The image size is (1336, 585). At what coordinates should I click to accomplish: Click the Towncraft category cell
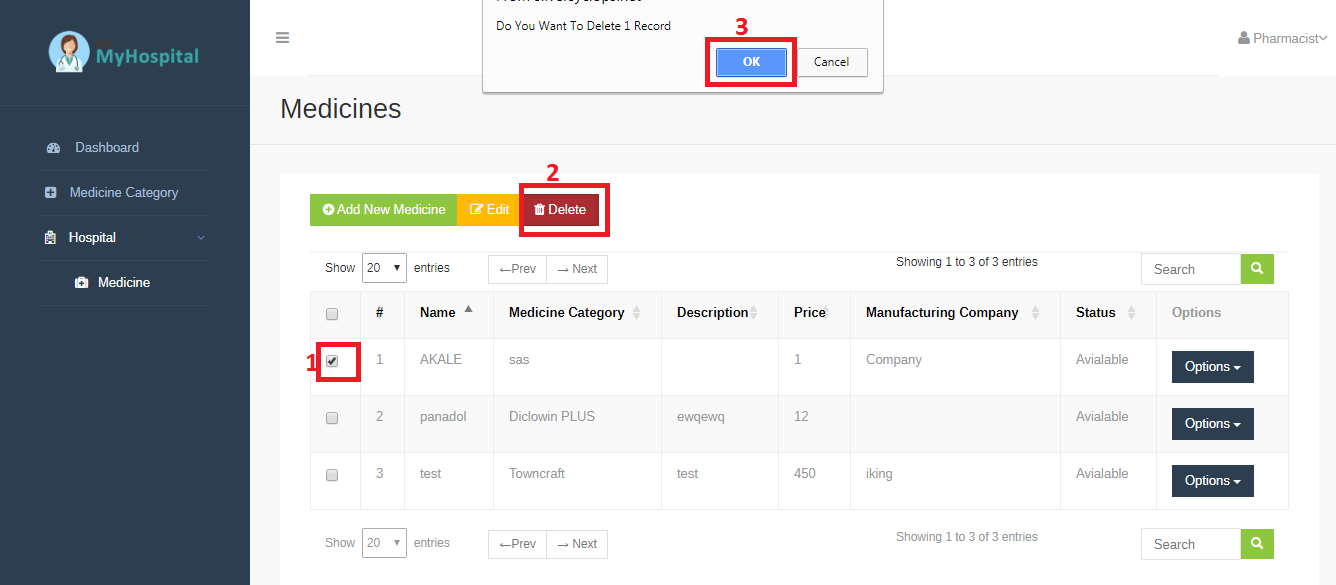tap(578, 481)
